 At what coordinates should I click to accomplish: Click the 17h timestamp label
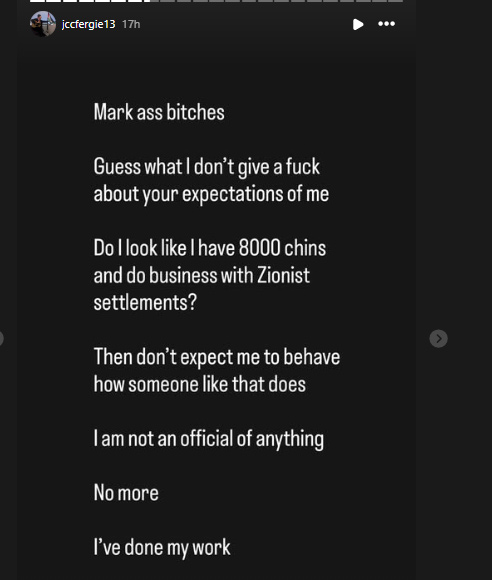click(x=131, y=24)
